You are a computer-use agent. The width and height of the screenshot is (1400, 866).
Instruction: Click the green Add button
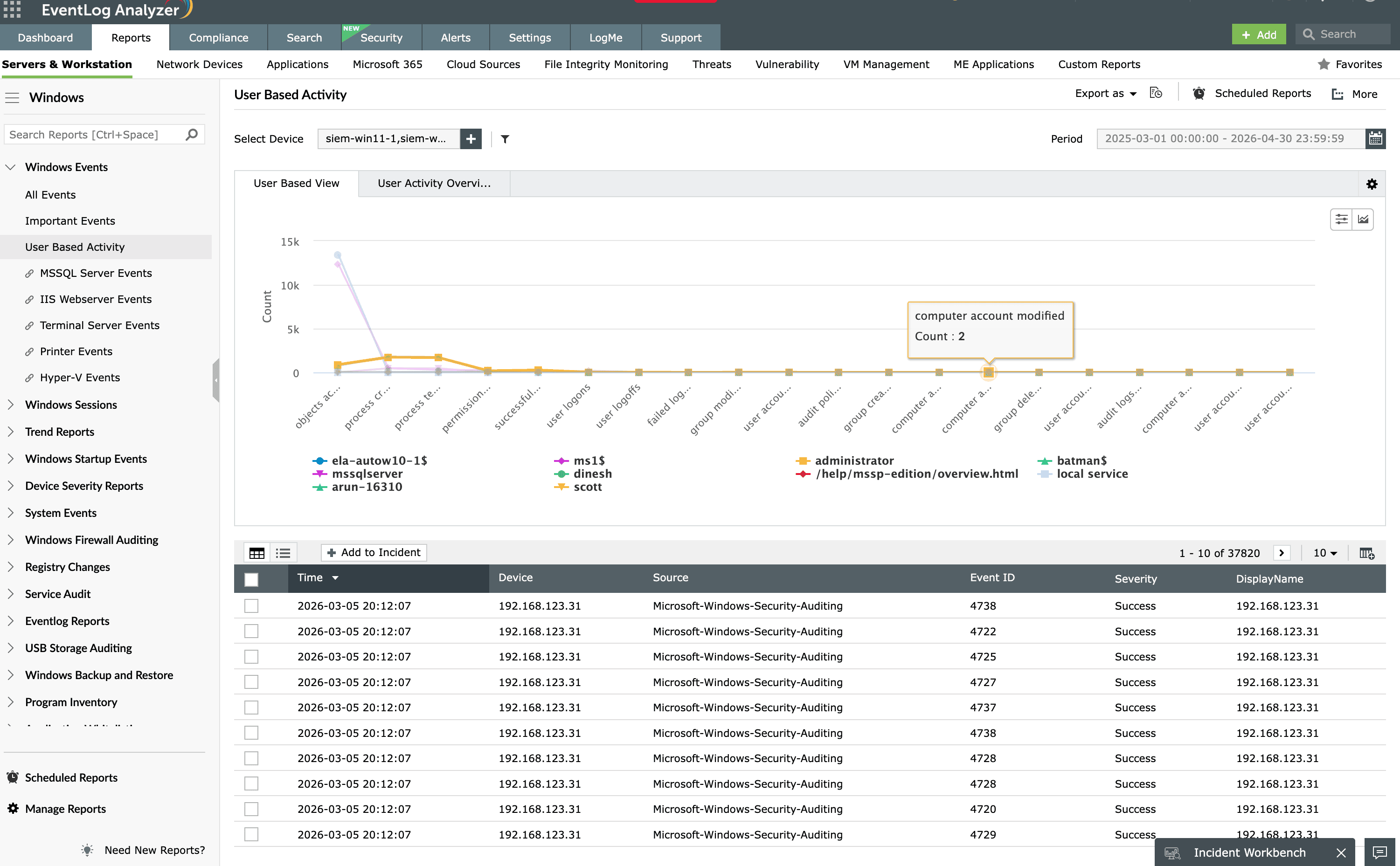coord(1258,34)
